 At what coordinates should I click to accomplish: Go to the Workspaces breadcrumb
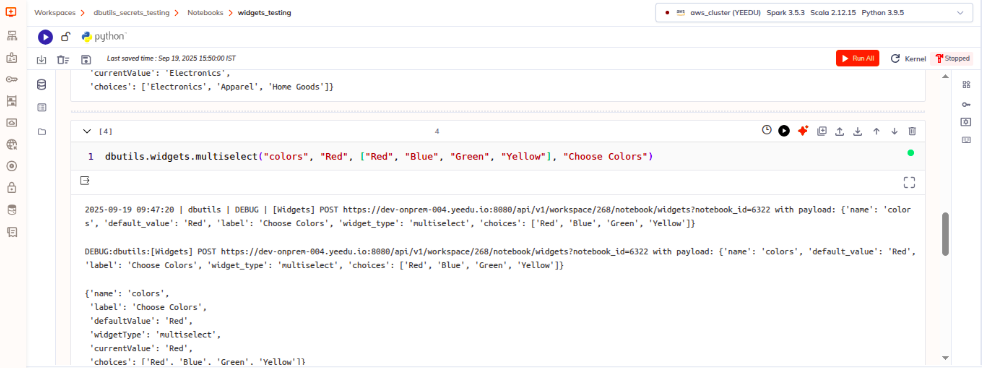[x=54, y=13]
